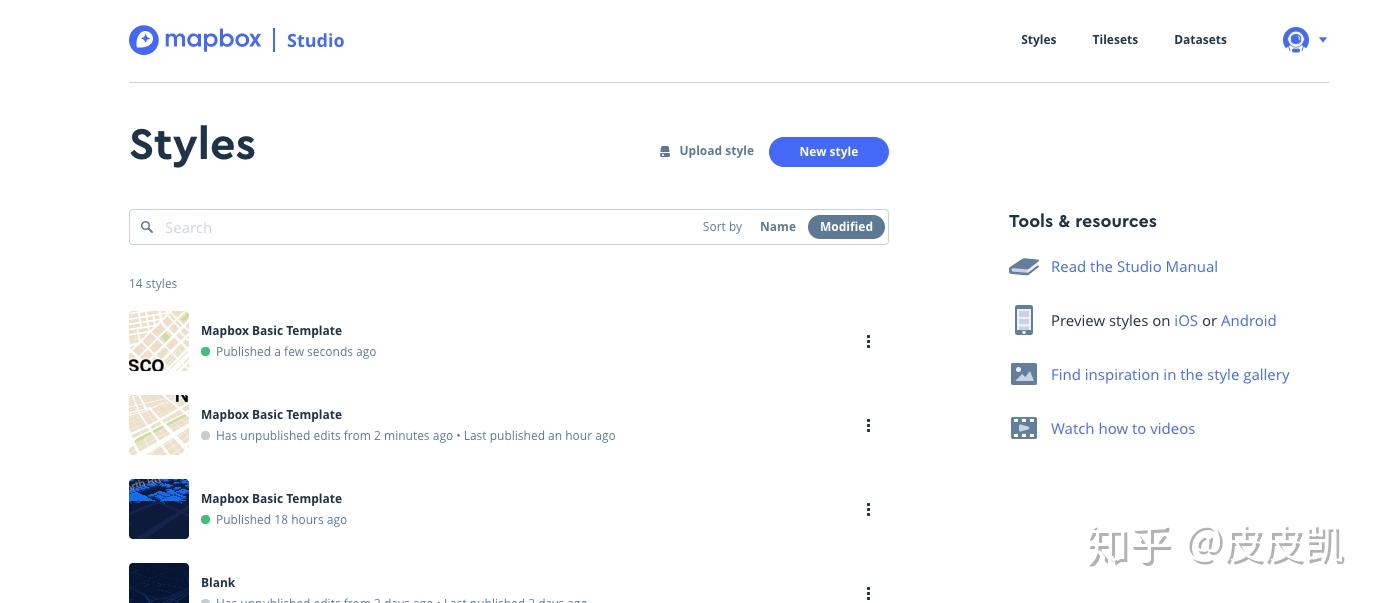Open options menu for style published 18 hours ago
Image resolution: width=1380 pixels, height=603 pixels.
[x=868, y=510]
